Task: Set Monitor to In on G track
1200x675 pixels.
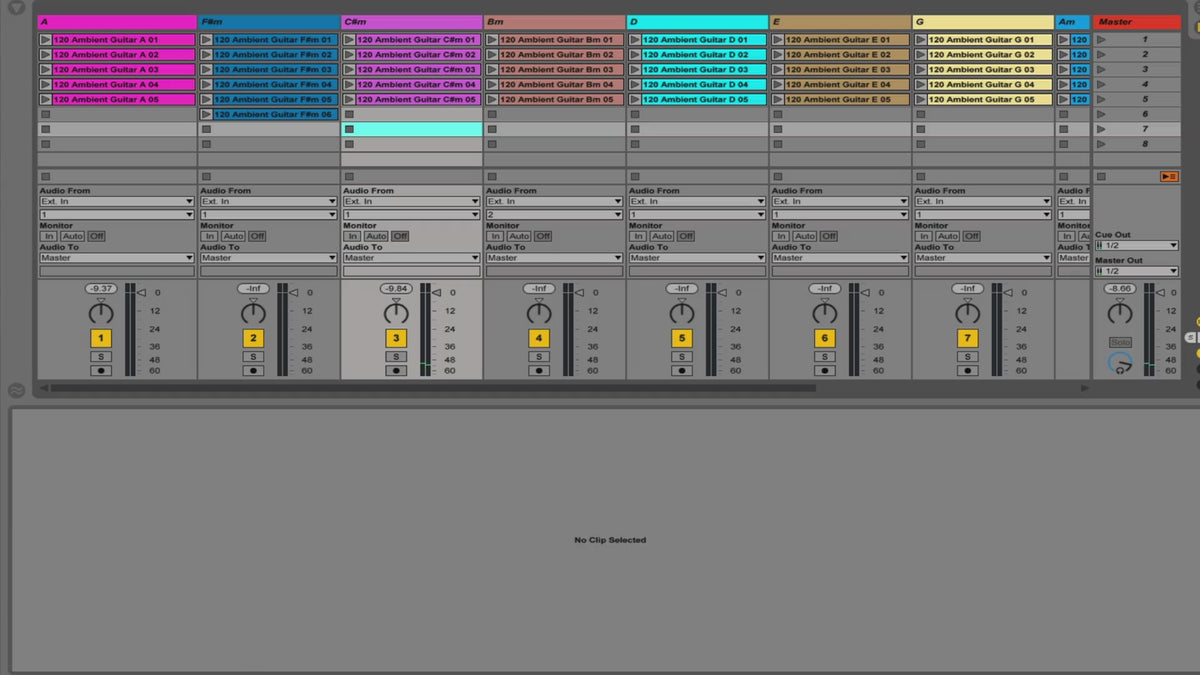Action: [x=924, y=237]
